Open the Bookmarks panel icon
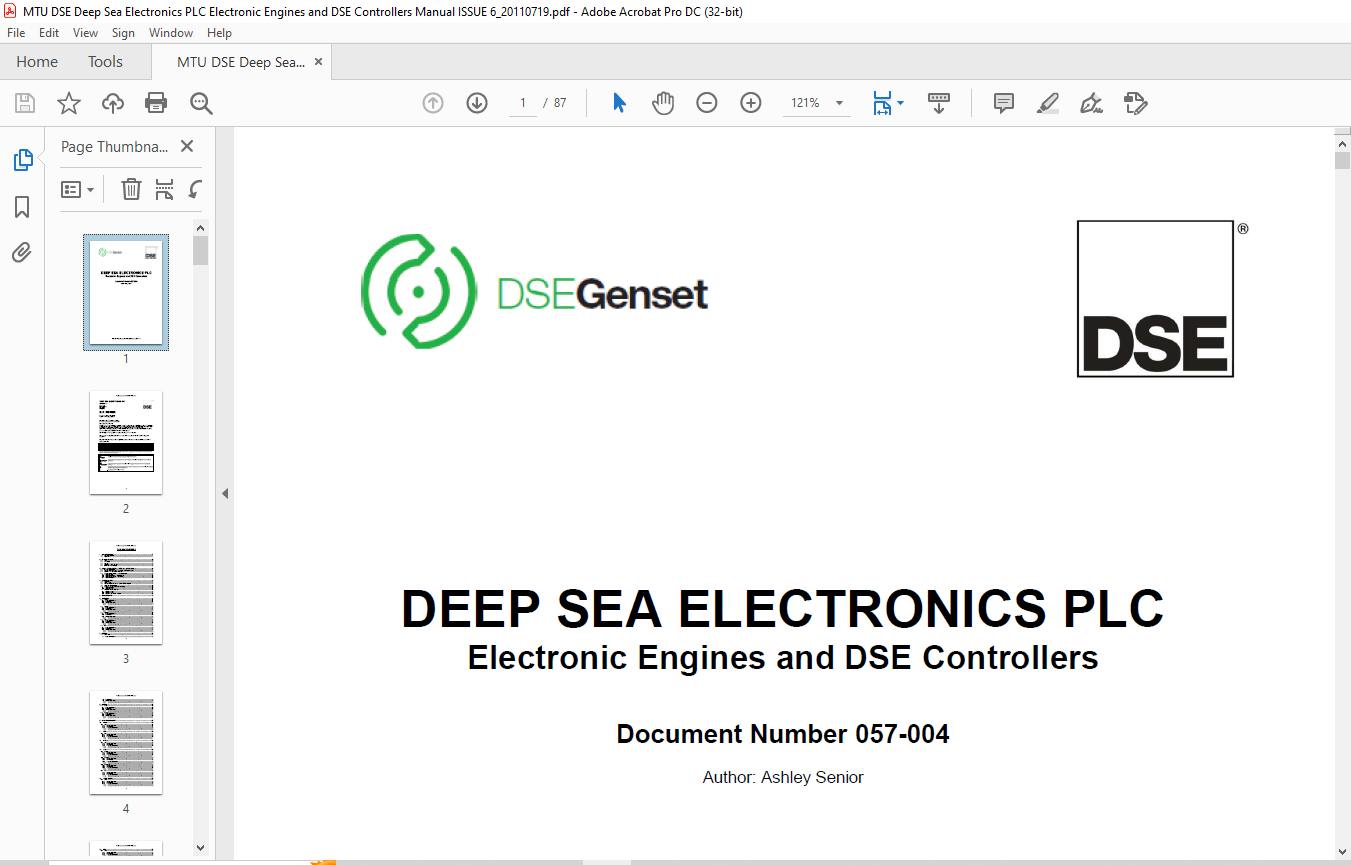 (x=22, y=207)
